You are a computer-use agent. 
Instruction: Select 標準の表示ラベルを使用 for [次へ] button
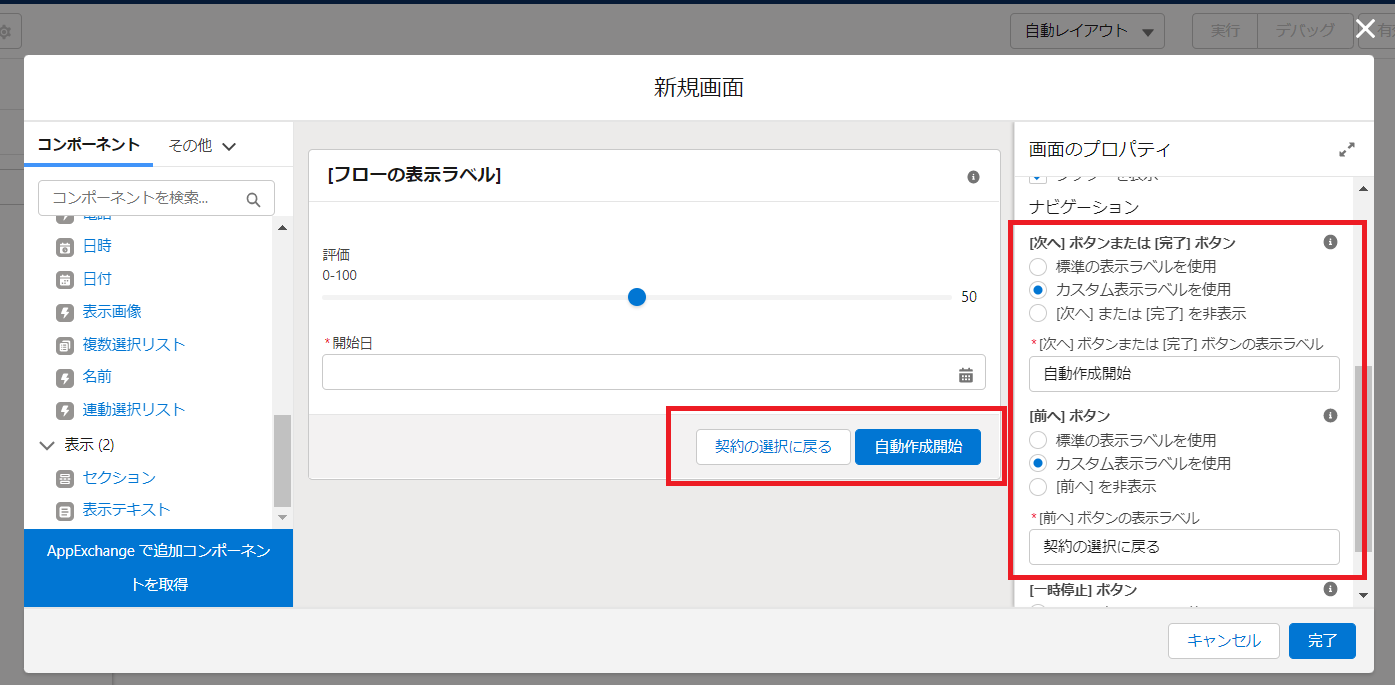tap(1038, 267)
